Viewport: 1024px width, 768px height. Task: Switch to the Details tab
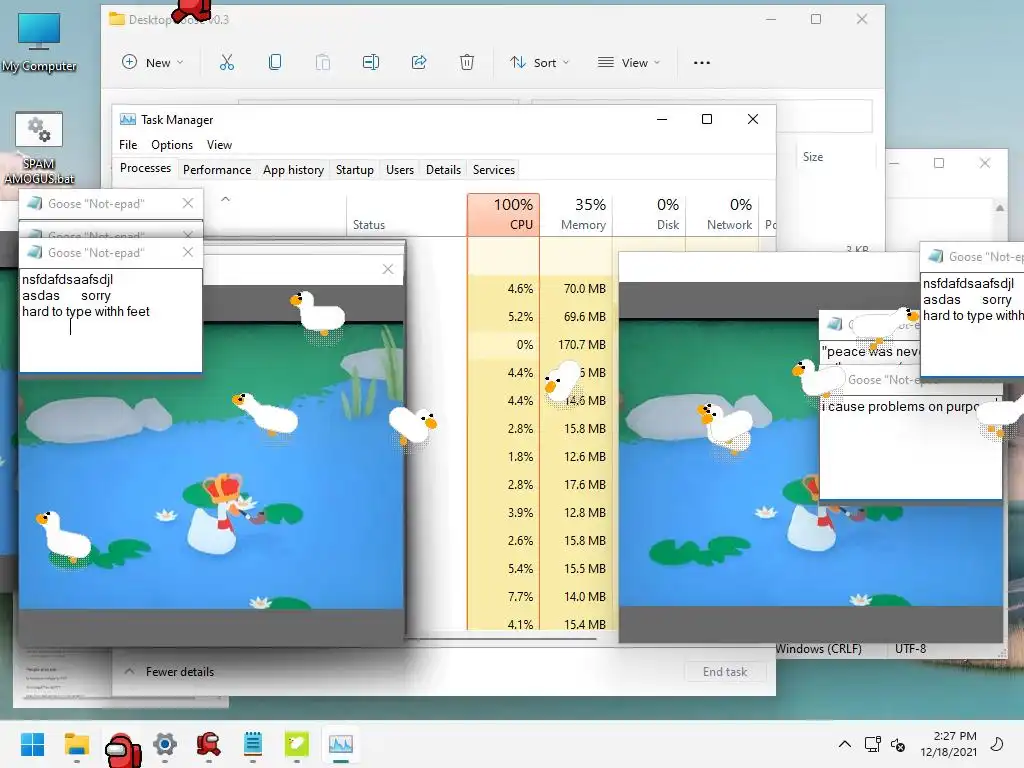tap(443, 170)
